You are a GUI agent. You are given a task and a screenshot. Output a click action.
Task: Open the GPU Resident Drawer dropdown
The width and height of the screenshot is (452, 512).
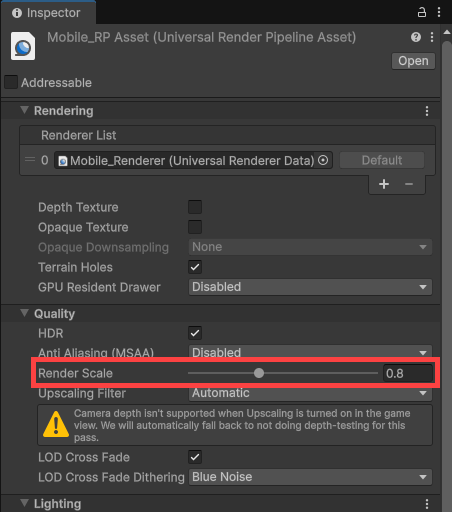coord(310,287)
